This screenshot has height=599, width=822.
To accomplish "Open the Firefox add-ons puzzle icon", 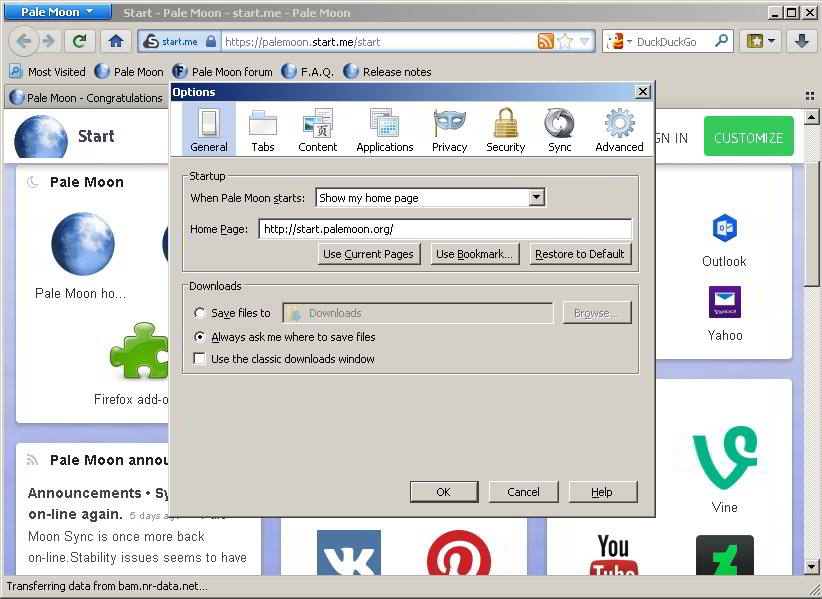I will click(x=140, y=351).
